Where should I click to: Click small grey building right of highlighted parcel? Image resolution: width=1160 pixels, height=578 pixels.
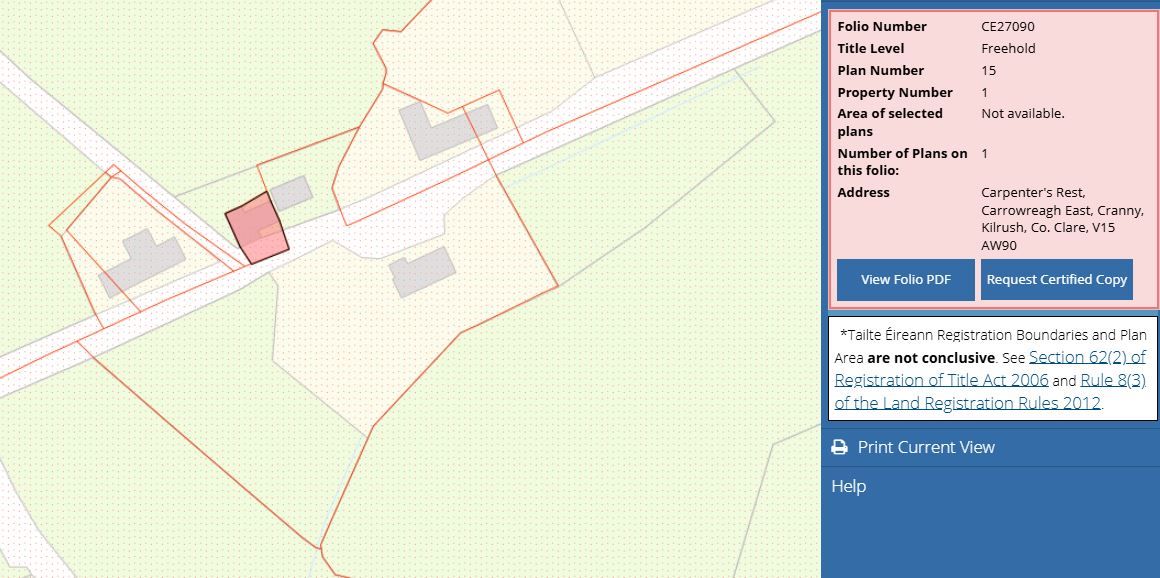point(290,192)
